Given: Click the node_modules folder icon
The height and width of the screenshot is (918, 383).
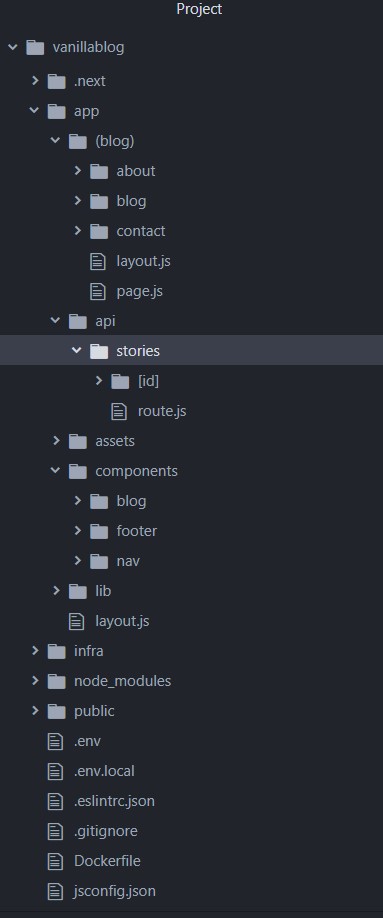Looking at the screenshot, I should click(x=56, y=681).
